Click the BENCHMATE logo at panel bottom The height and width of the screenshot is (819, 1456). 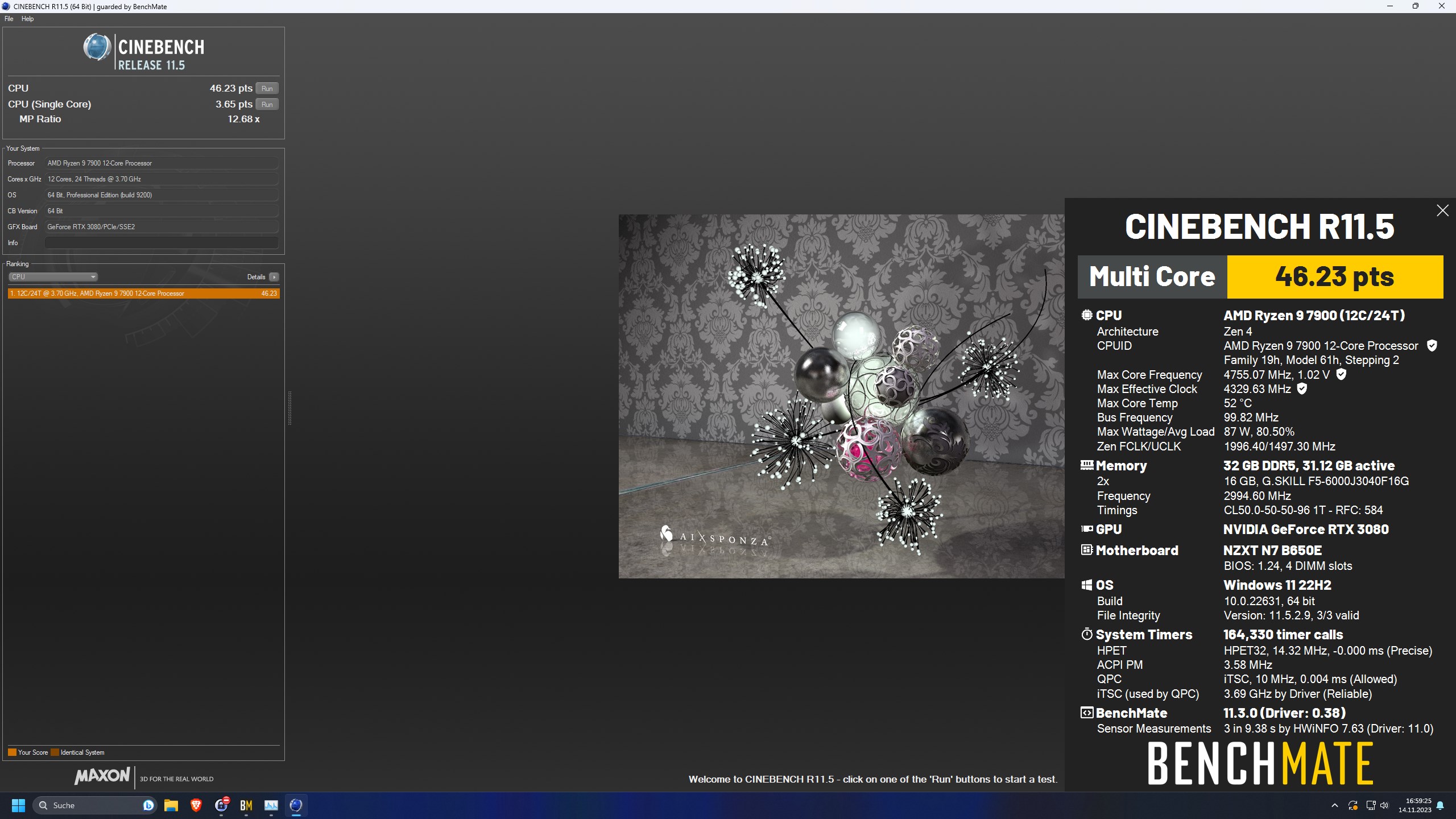point(1260,763)
